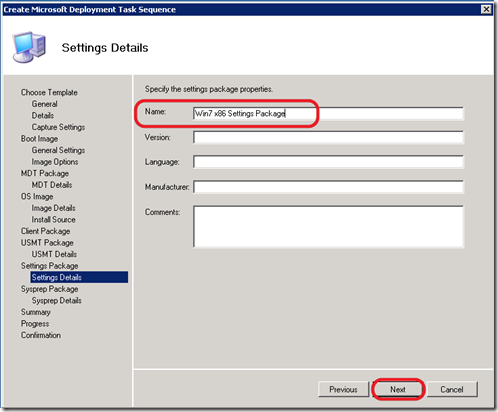498x412 pixels.
Task: Click the 'Version:' field label
Action: pos(158,137)
